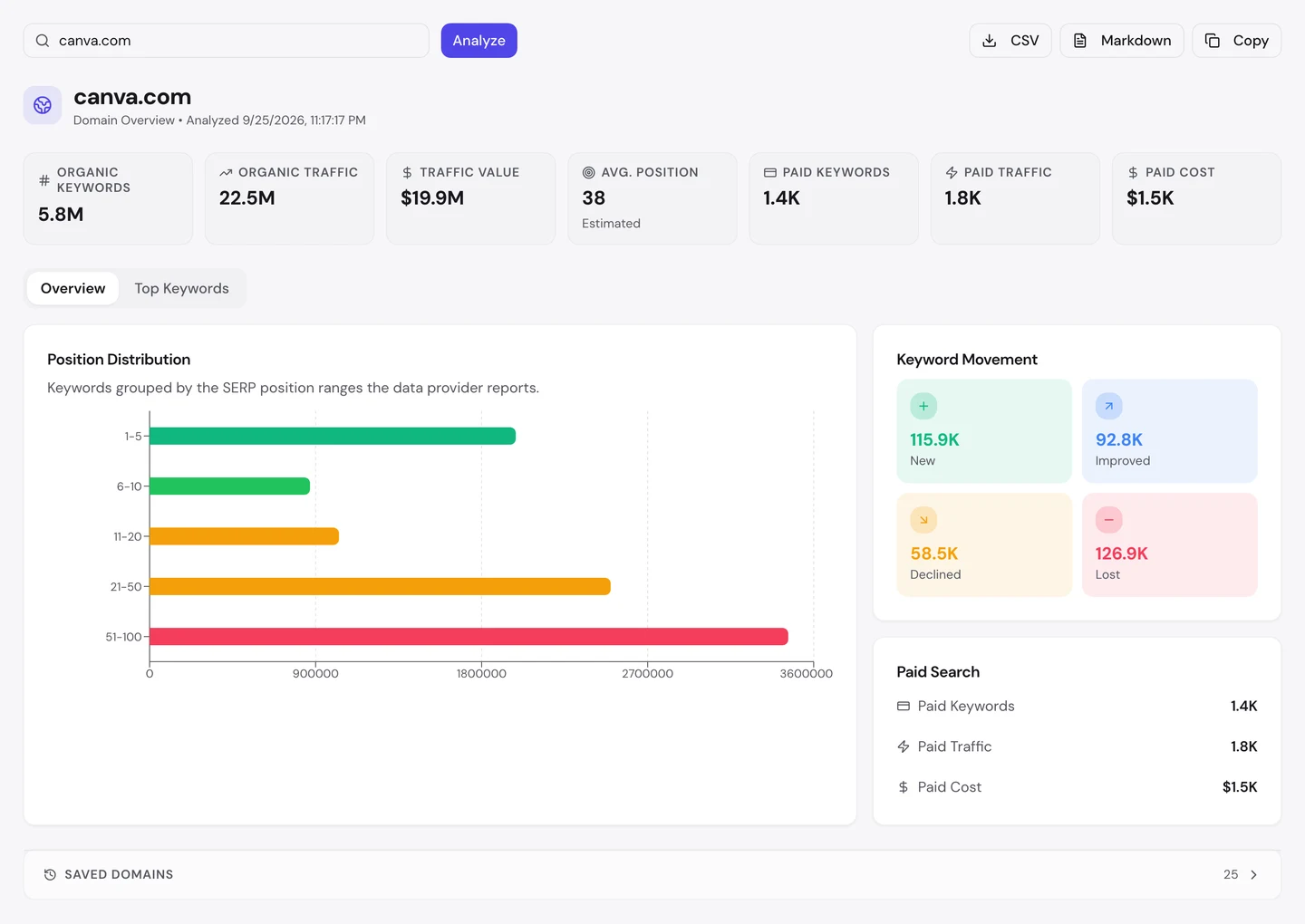Click the Traffic Value dollar icon
The height and width of the screenshot is (924, 1305).
click(407, 172)
